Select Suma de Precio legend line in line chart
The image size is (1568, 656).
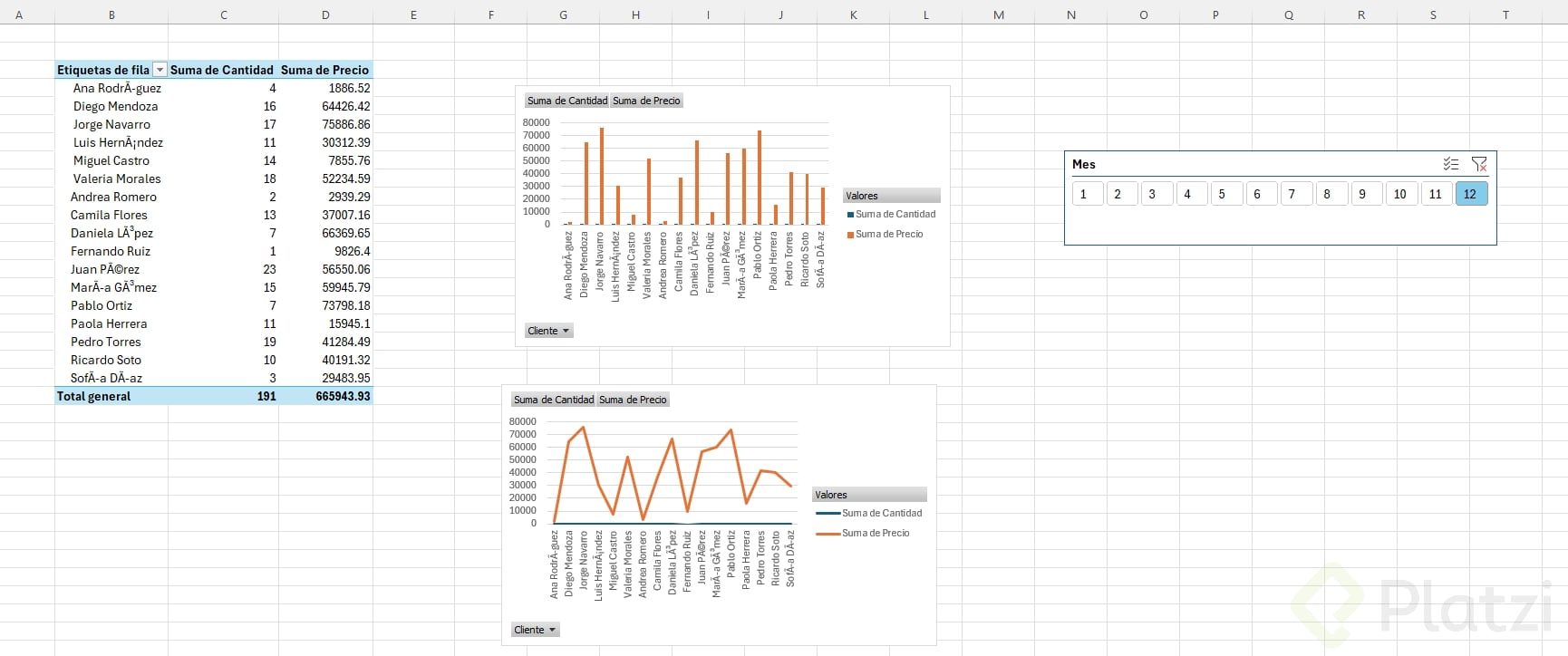coord(828,534)
